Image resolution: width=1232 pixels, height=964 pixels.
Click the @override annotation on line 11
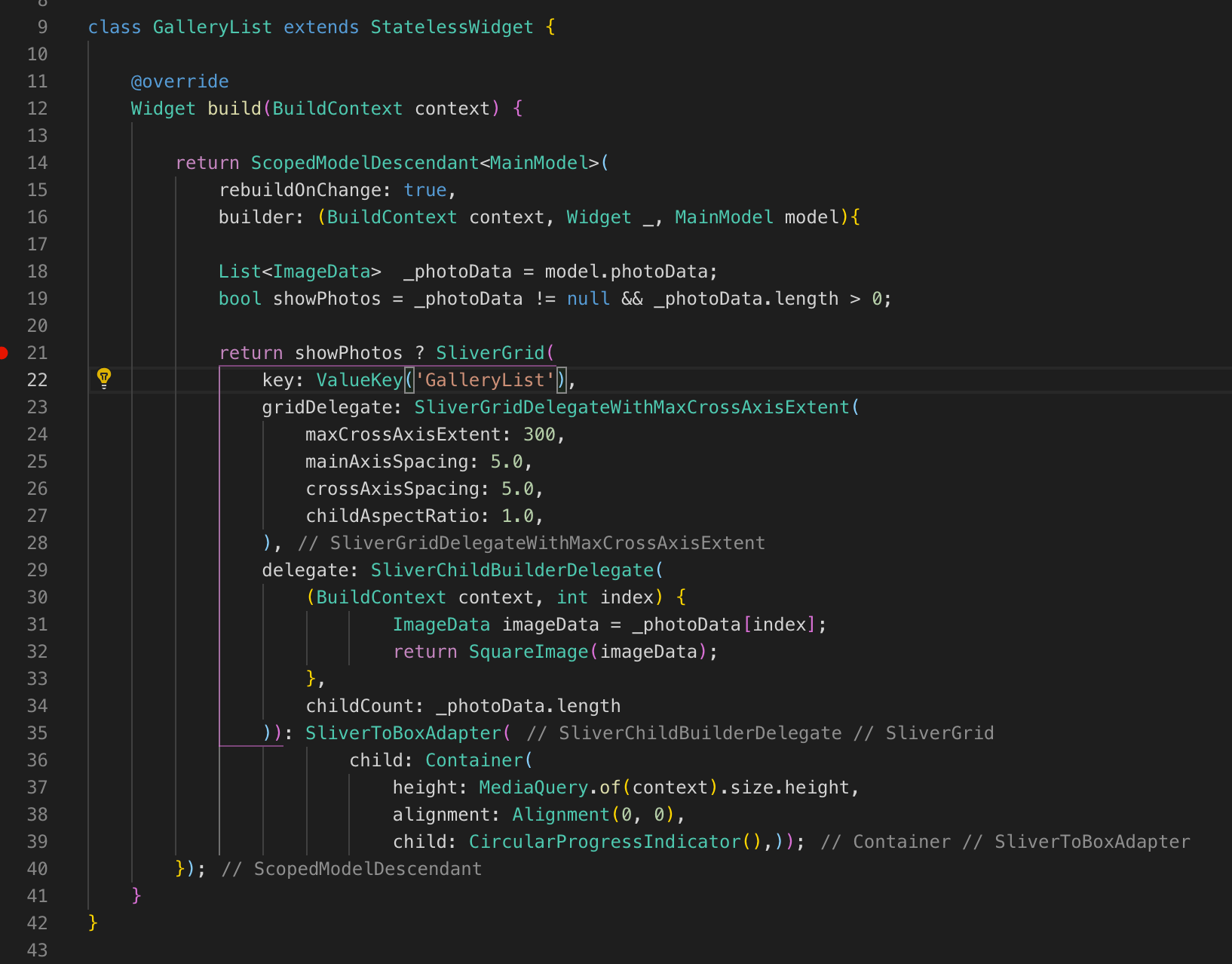pyautogui.click(x=180, y=81)
